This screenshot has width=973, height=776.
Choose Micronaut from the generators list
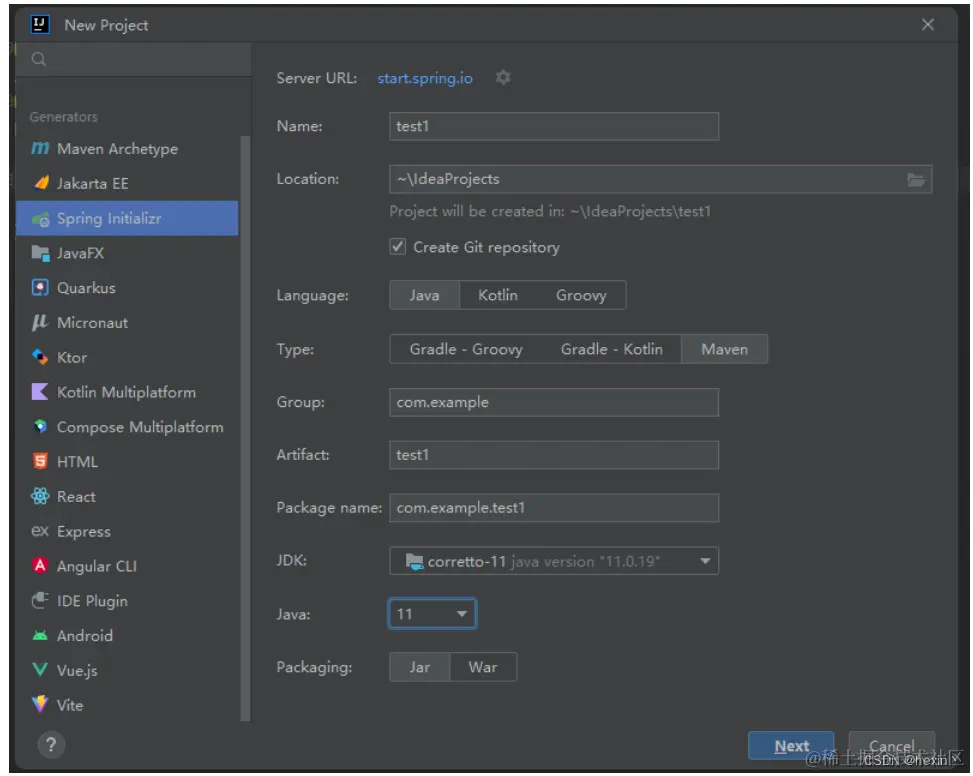(x=92, y=323)
